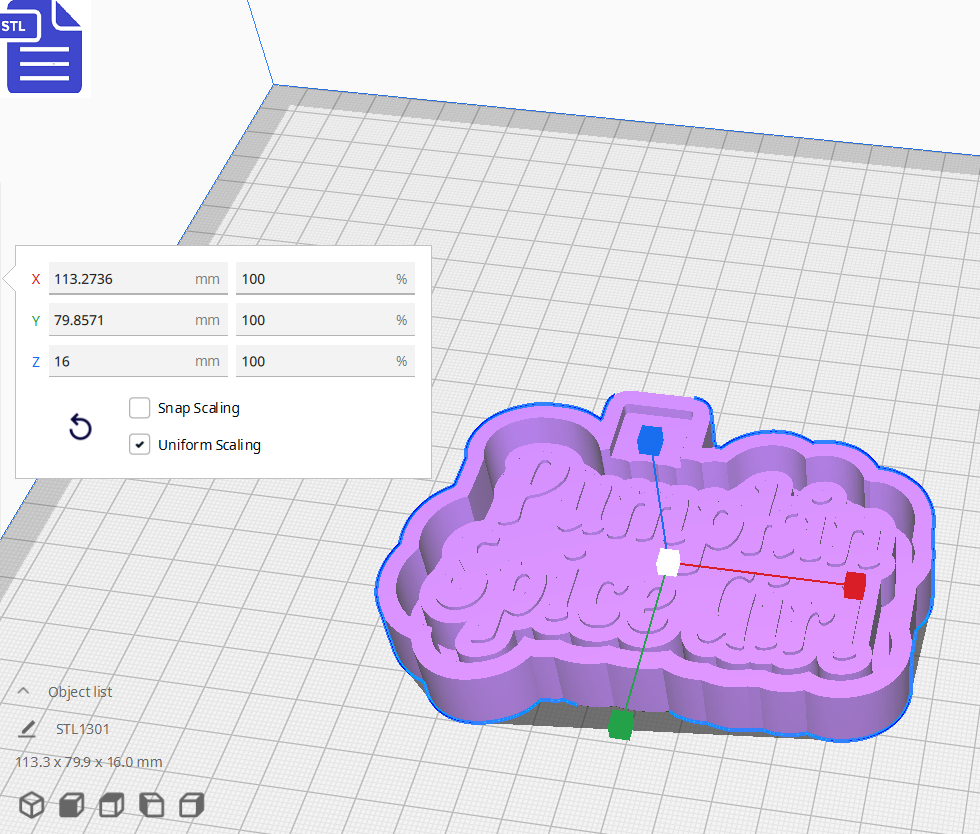Switch to top view cube icon

111,804
